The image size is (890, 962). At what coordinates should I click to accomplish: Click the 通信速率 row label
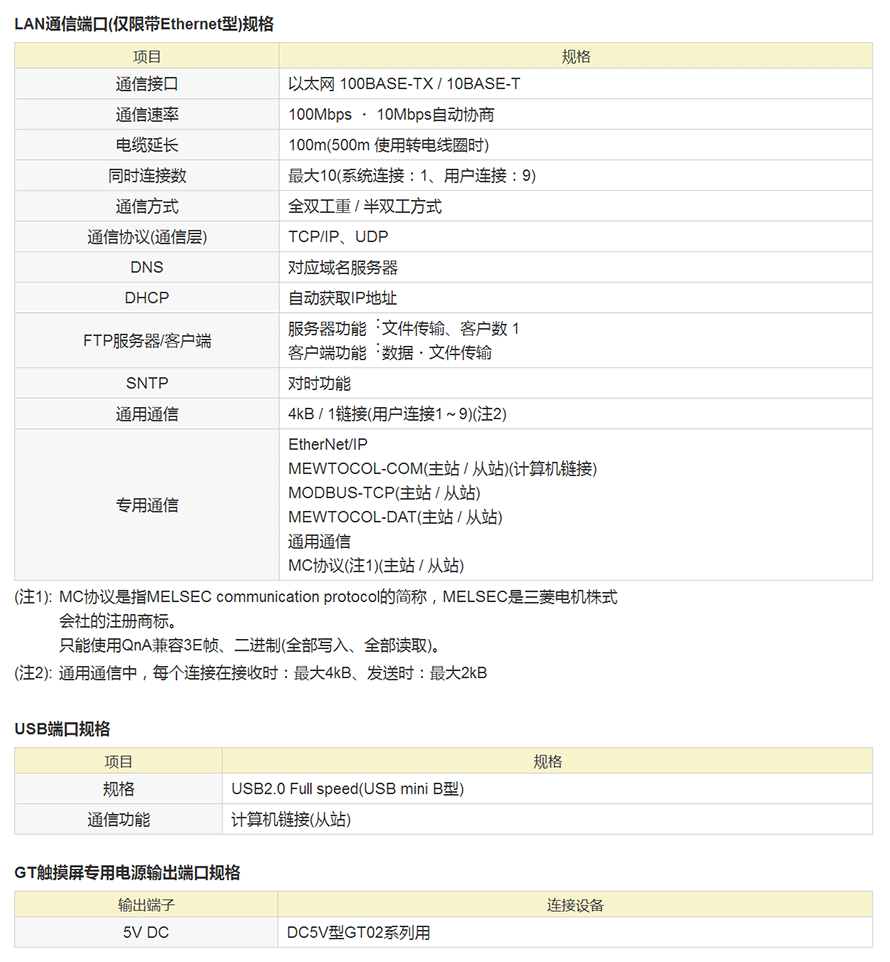(x=146, y=115)
